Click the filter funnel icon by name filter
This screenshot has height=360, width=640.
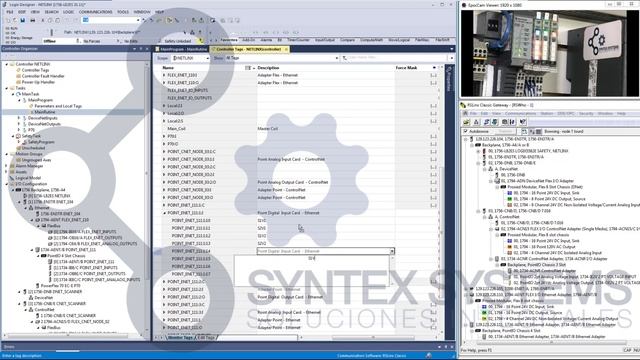tap(344, 58)
